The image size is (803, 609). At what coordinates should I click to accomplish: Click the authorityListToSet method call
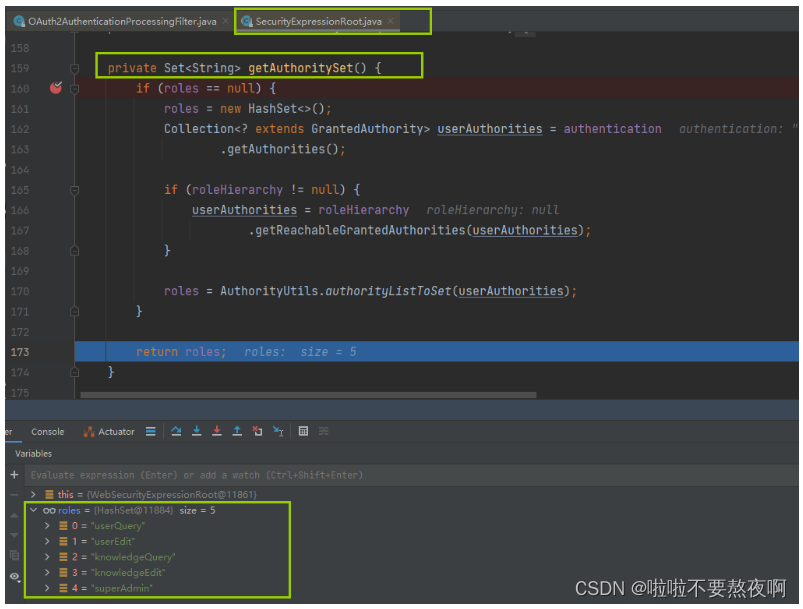pos(389,291)
